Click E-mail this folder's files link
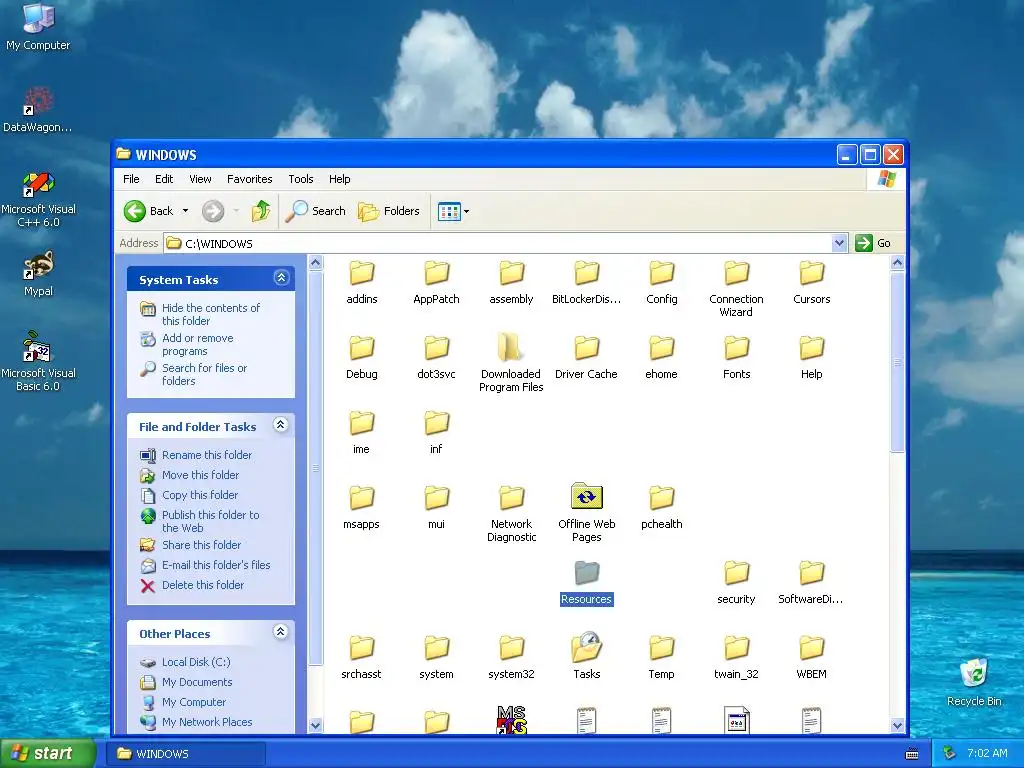 [x=216, y=565]
